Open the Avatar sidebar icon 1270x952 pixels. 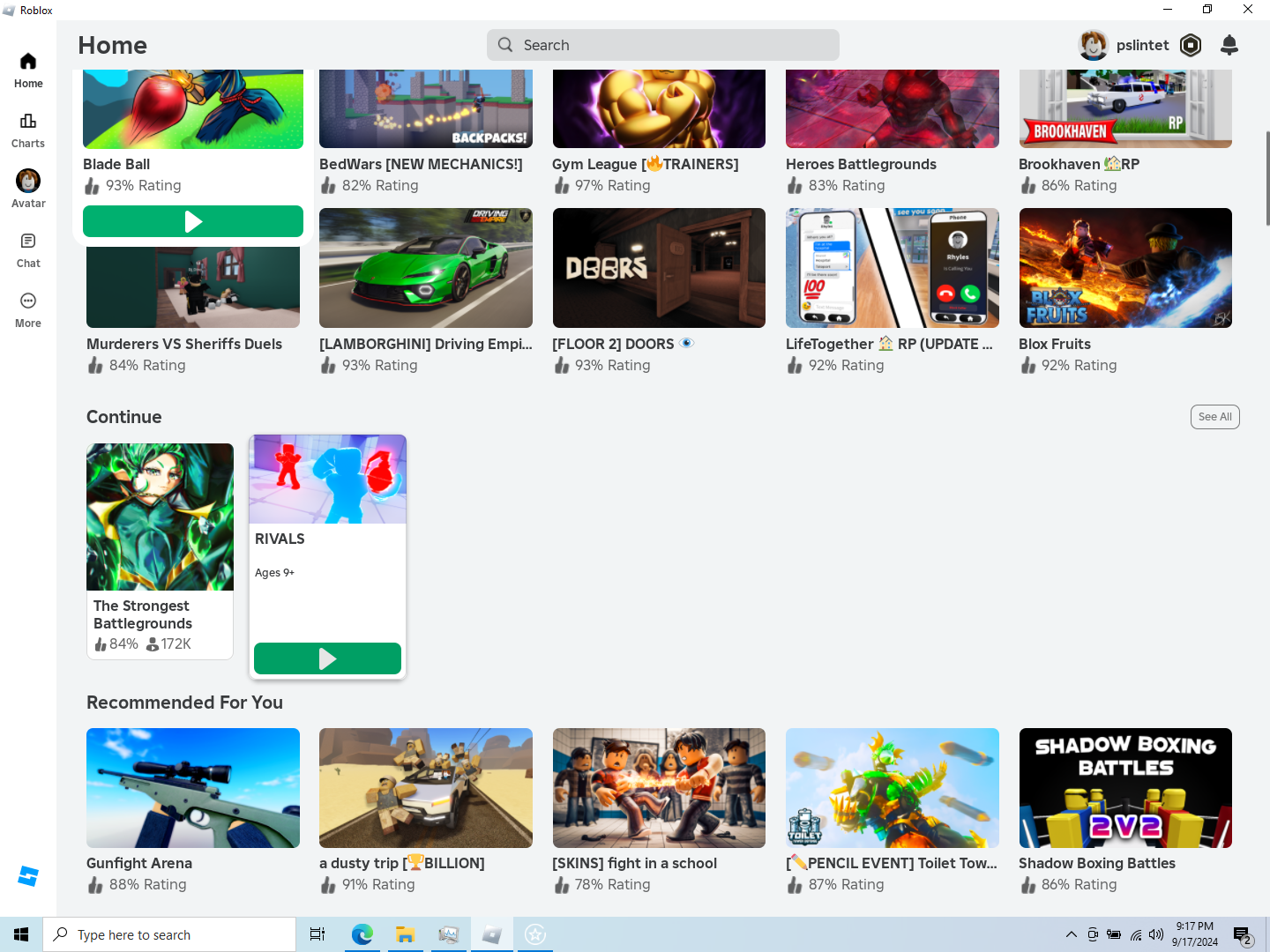point(28,190)
